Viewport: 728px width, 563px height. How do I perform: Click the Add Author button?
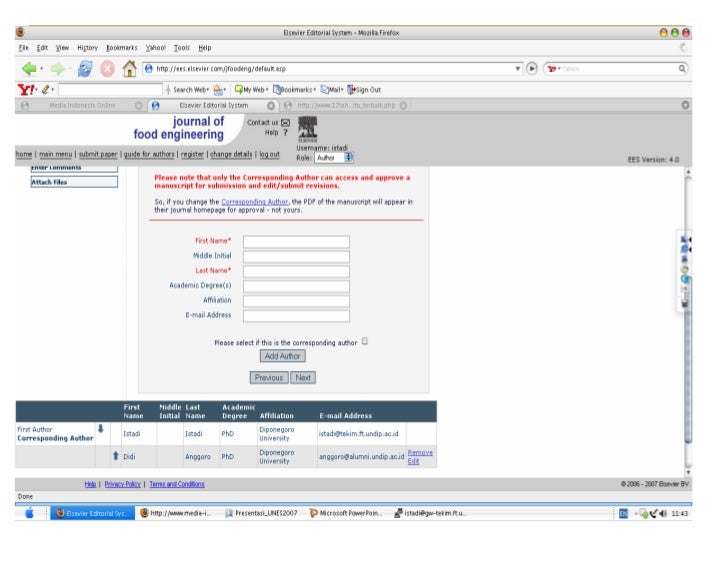(x=282, y=356)
